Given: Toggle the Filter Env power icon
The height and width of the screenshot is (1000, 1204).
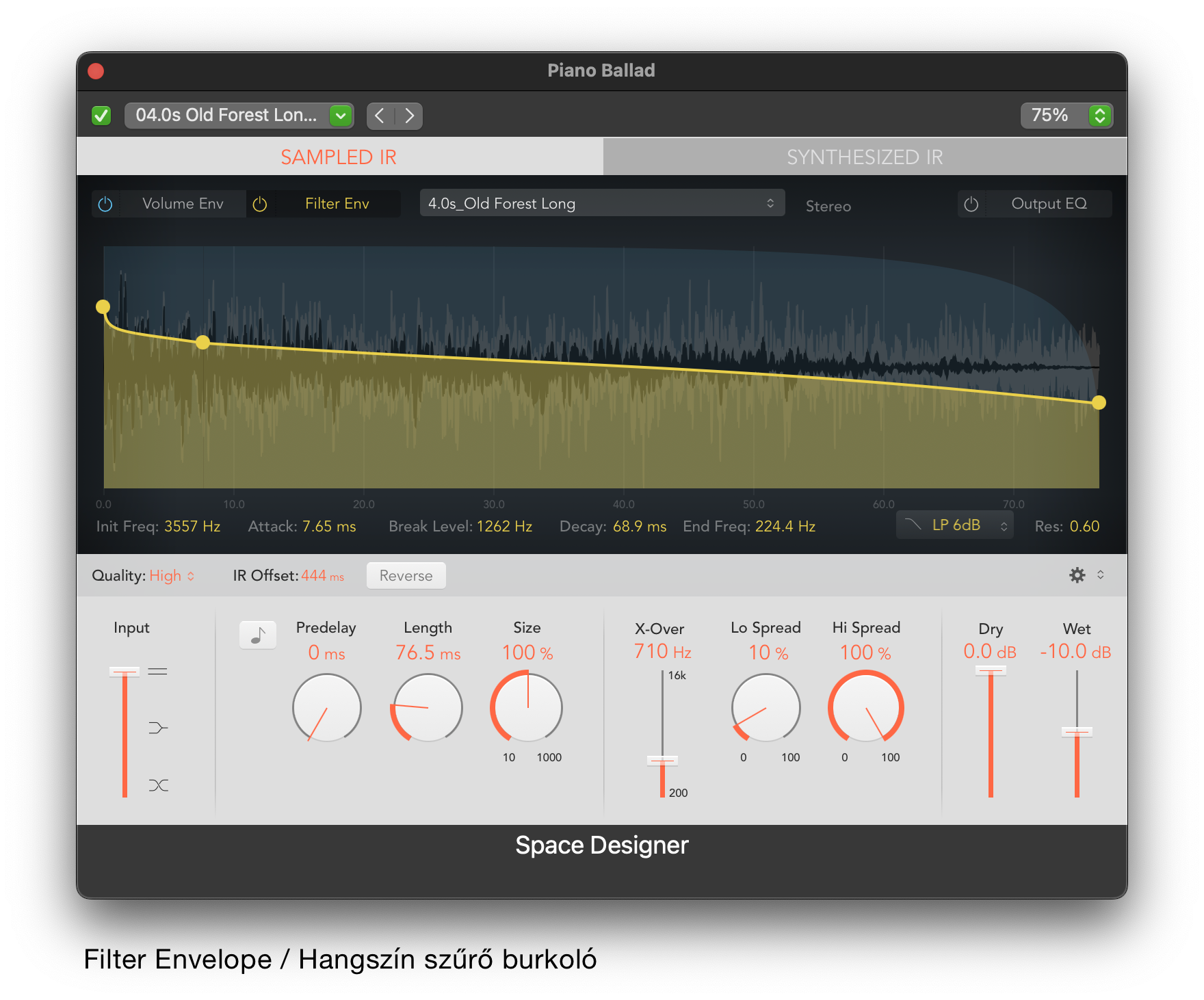Looking at the screenshot, I should [260, 204].
